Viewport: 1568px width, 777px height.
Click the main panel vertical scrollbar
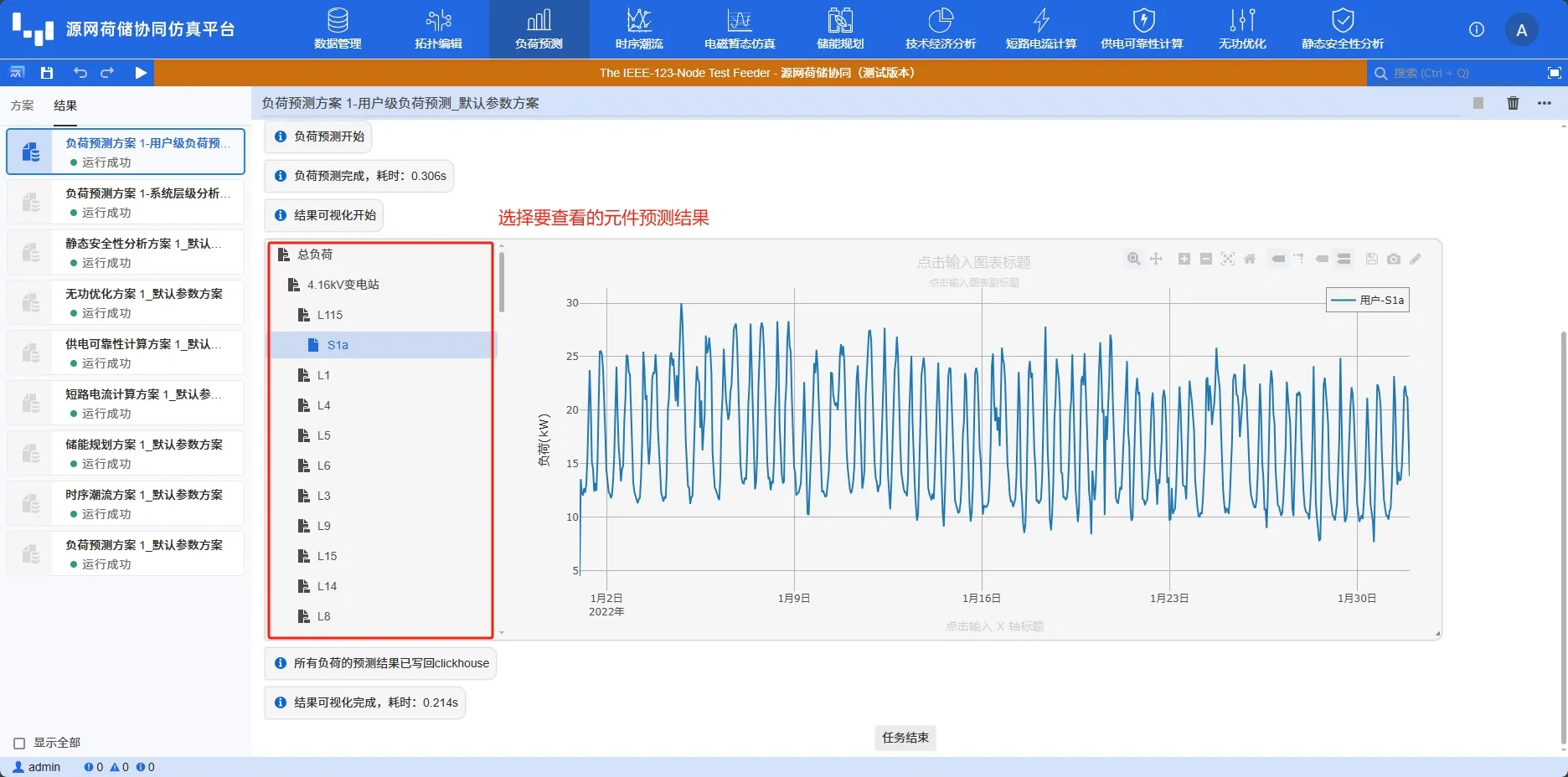point(1563,536)
